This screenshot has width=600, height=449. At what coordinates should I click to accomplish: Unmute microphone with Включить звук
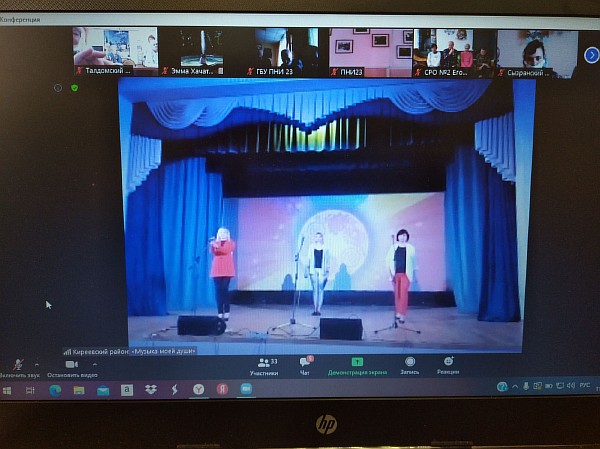pyautogui.click(x=18, y=368)
